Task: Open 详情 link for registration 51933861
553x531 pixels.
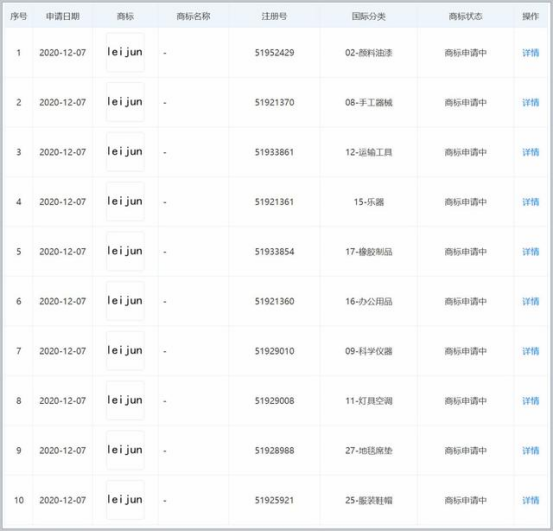Action: (x=530, y=152)
